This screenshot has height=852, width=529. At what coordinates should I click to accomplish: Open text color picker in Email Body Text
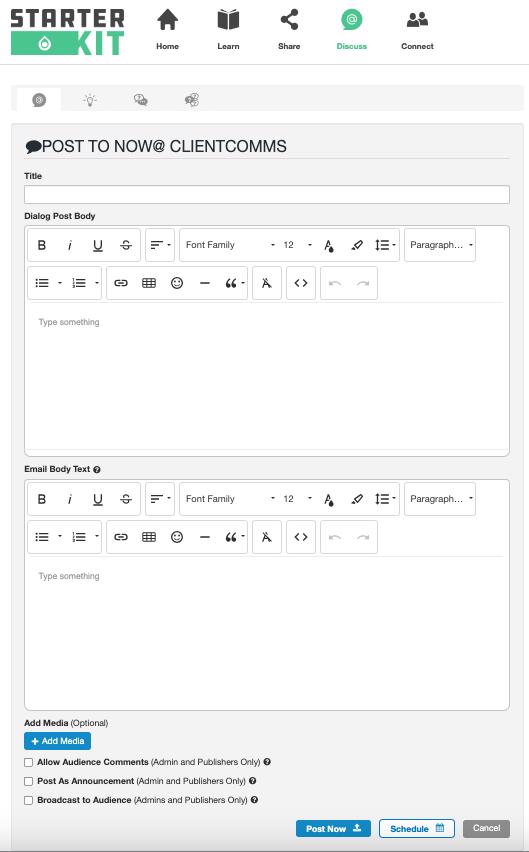point(329,499)
